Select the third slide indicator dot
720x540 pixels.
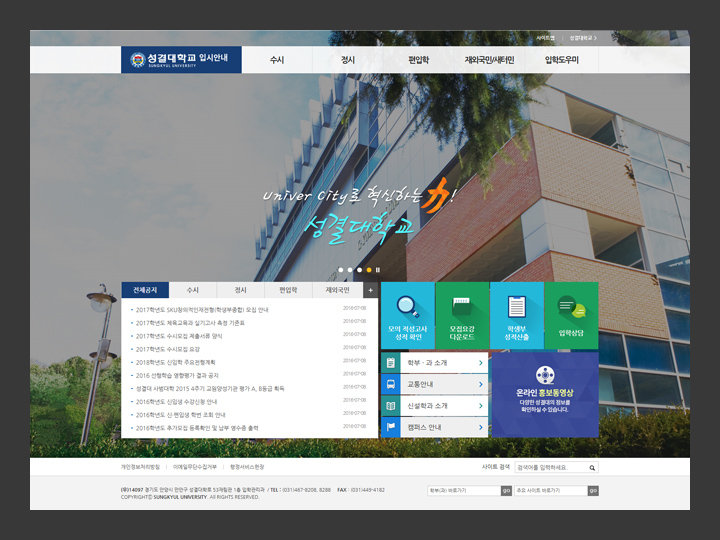360,270
